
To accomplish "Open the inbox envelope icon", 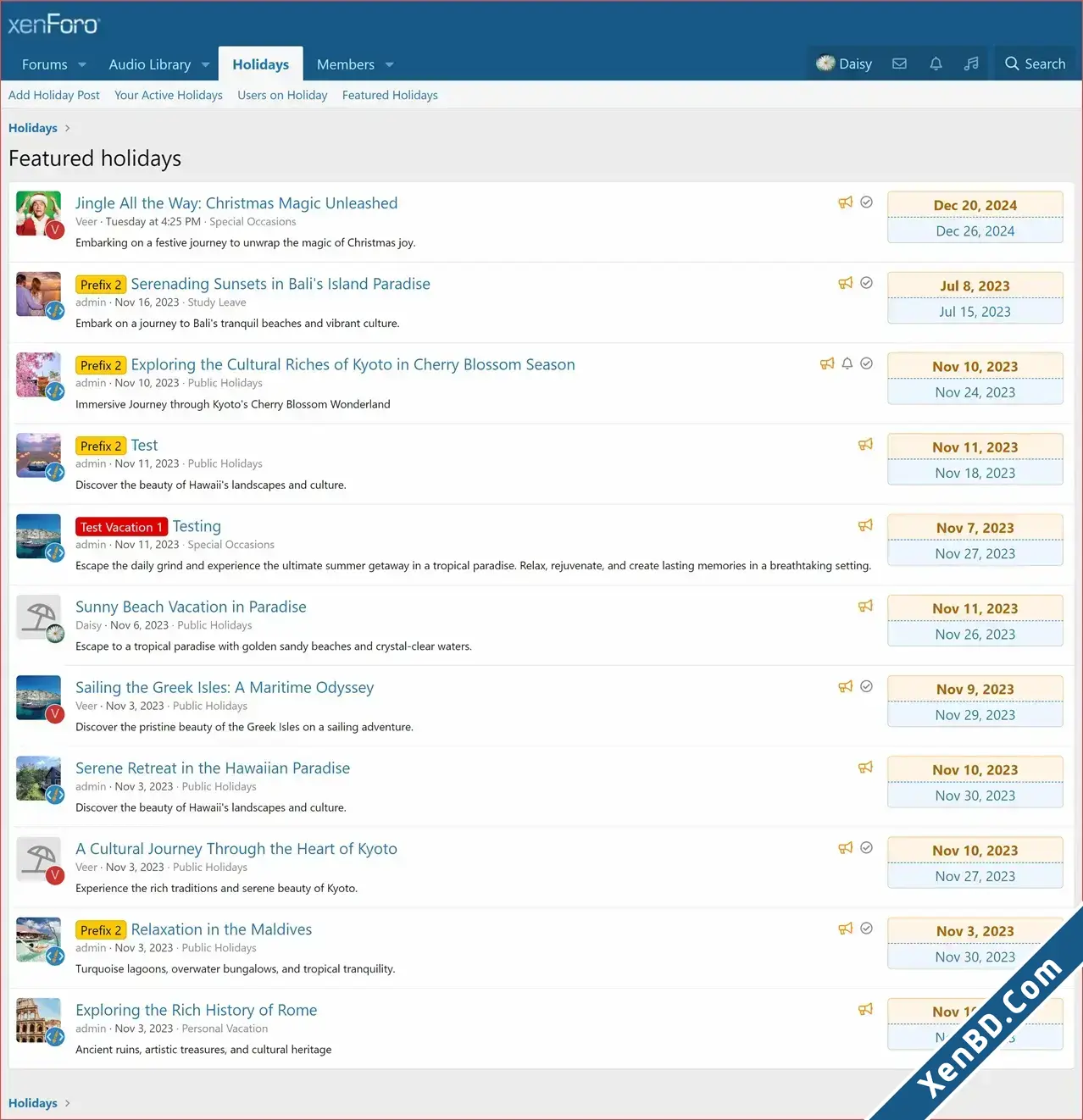I will [x=899, y=64].
